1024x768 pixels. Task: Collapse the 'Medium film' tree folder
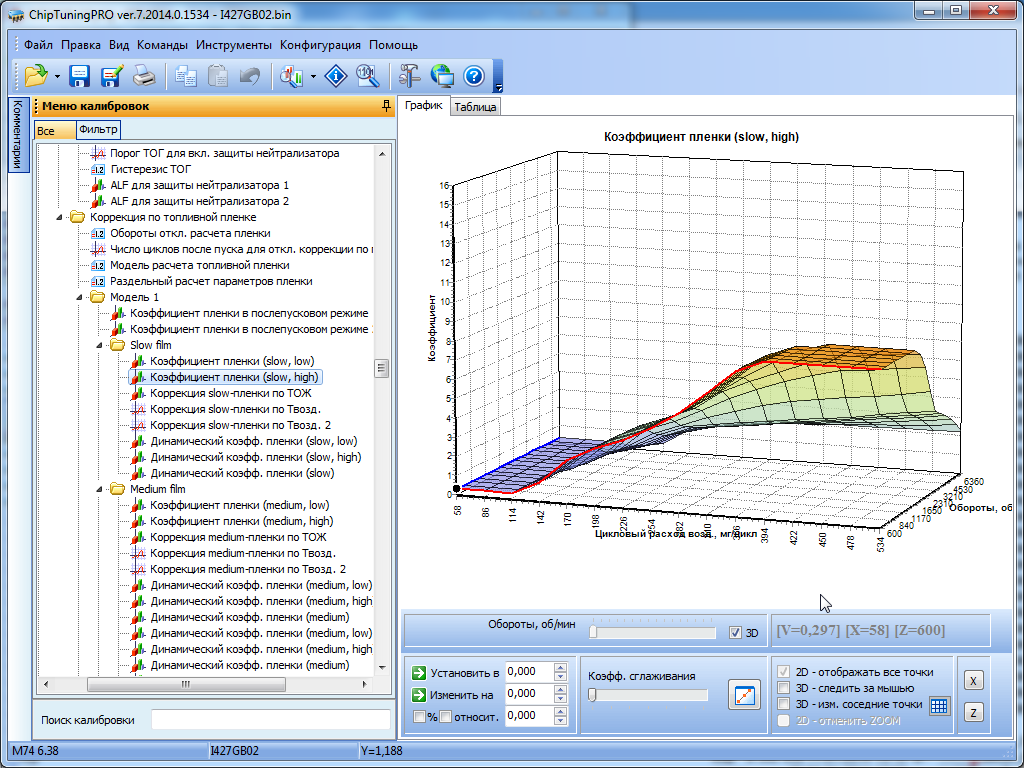(98, 489)
